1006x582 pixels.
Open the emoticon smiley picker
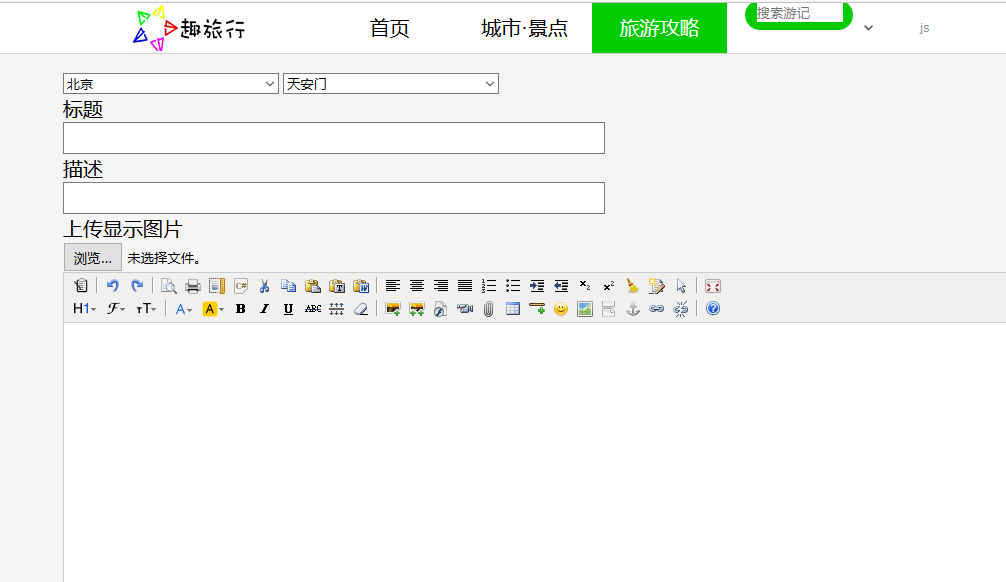tap(561, 309)
